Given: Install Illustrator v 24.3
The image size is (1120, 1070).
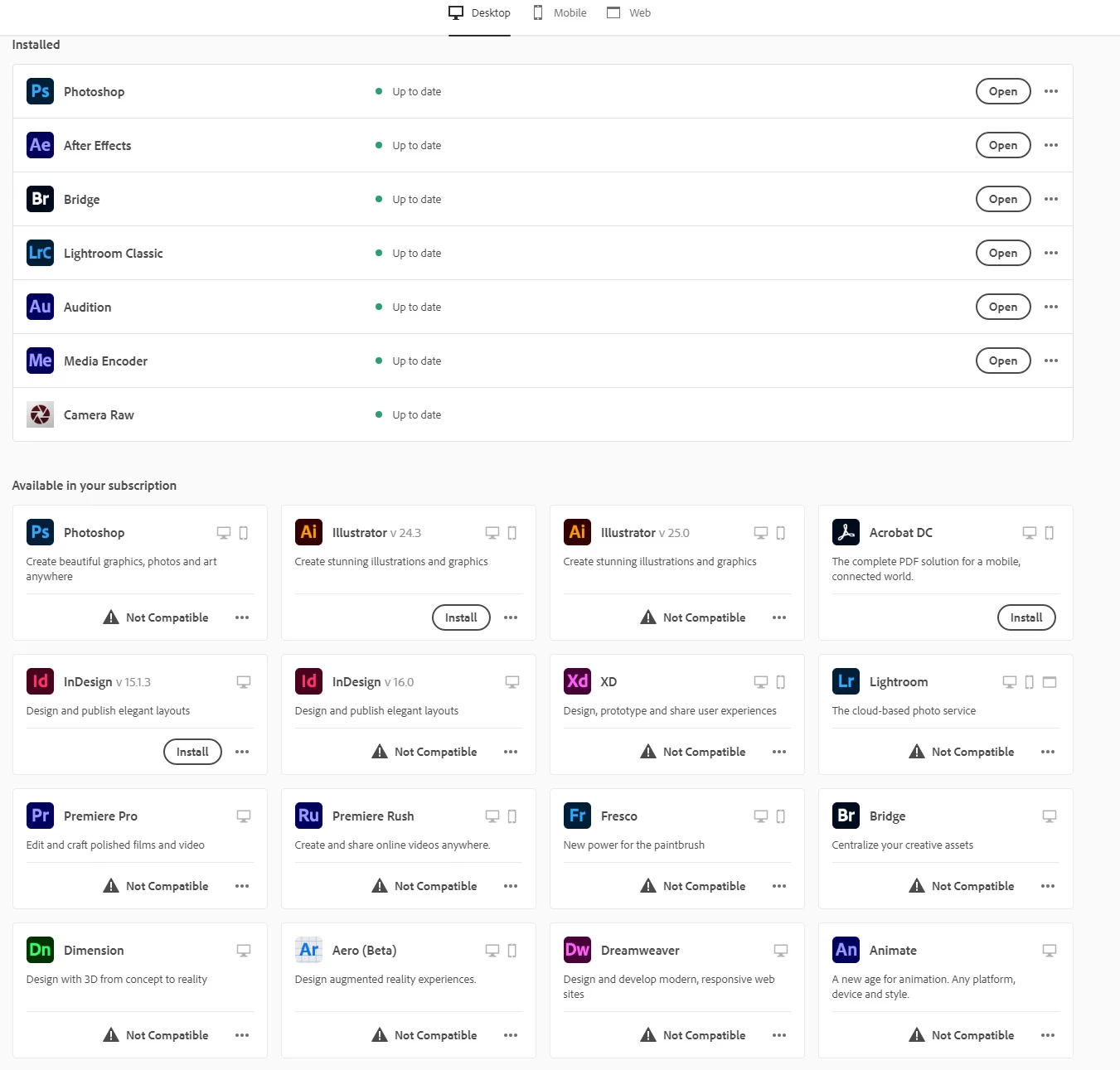Looking at the screenshot, I should pos(461,617).
